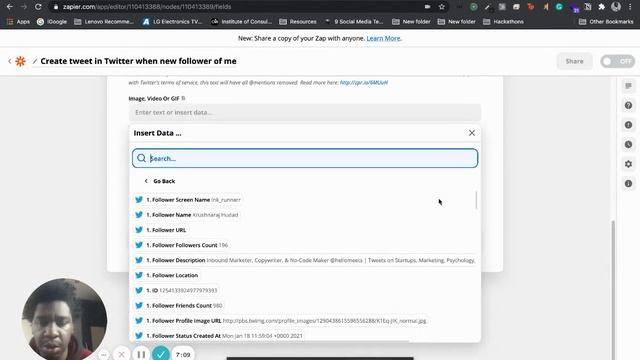Click Twitter icon beside Follower Location
640x360 pixels.
click(139, 275)
